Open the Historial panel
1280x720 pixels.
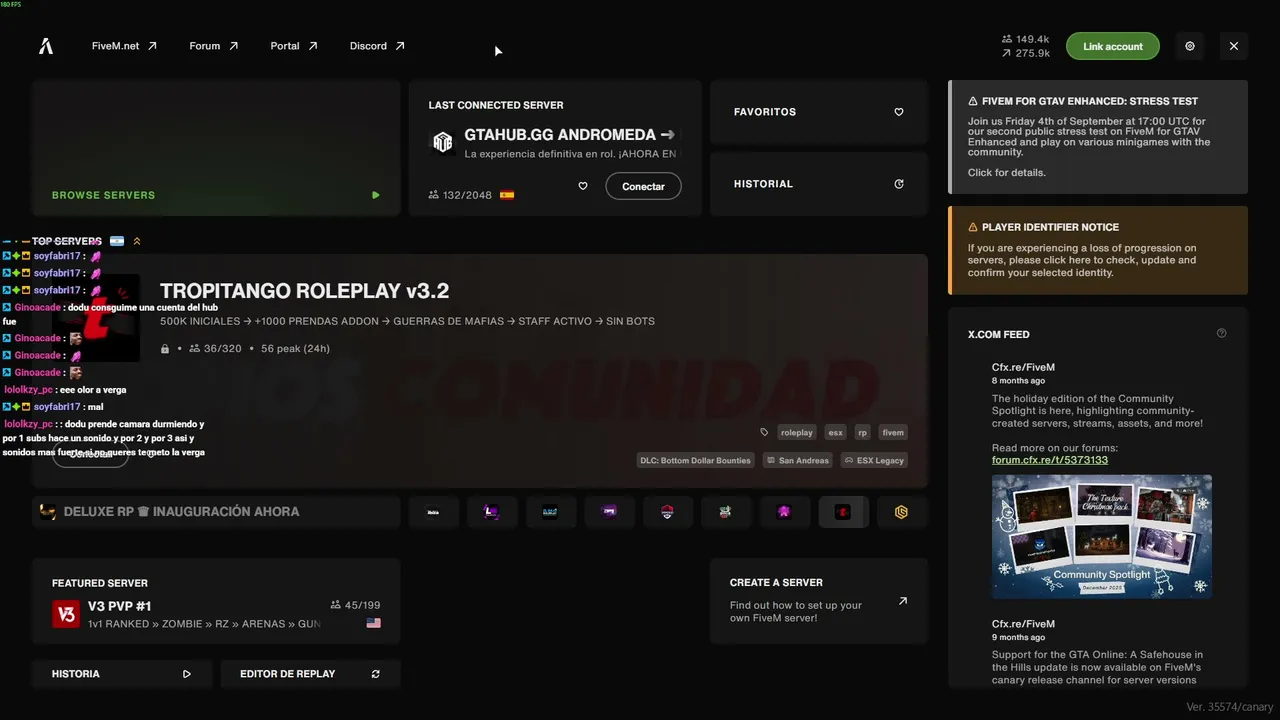click(819, 184)
